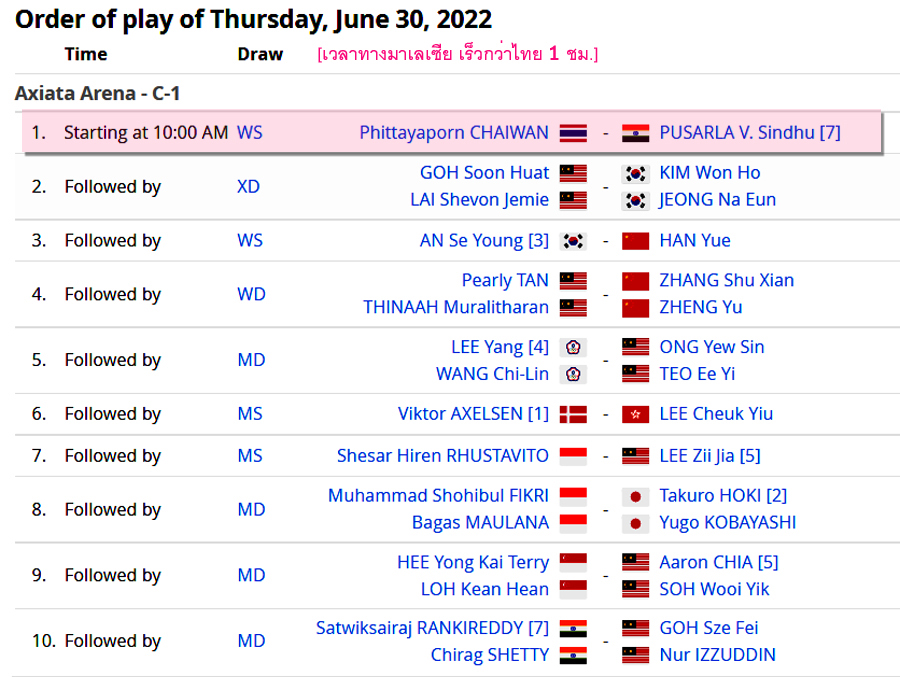Open the XD draw link for match 2
900x677 pixels.
(249, 187)
